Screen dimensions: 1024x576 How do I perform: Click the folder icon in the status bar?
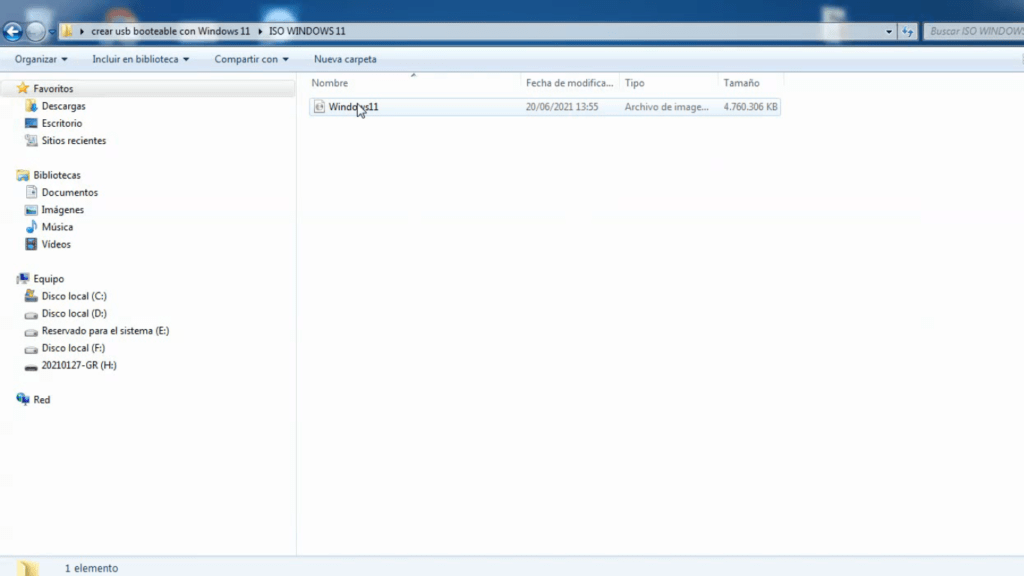coord(27,568)
